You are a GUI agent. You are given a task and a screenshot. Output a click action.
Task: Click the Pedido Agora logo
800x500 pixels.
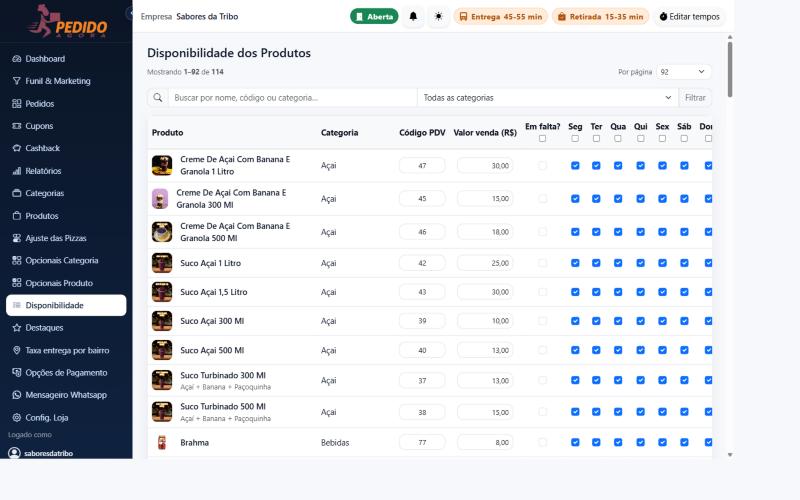pos(68,21)
